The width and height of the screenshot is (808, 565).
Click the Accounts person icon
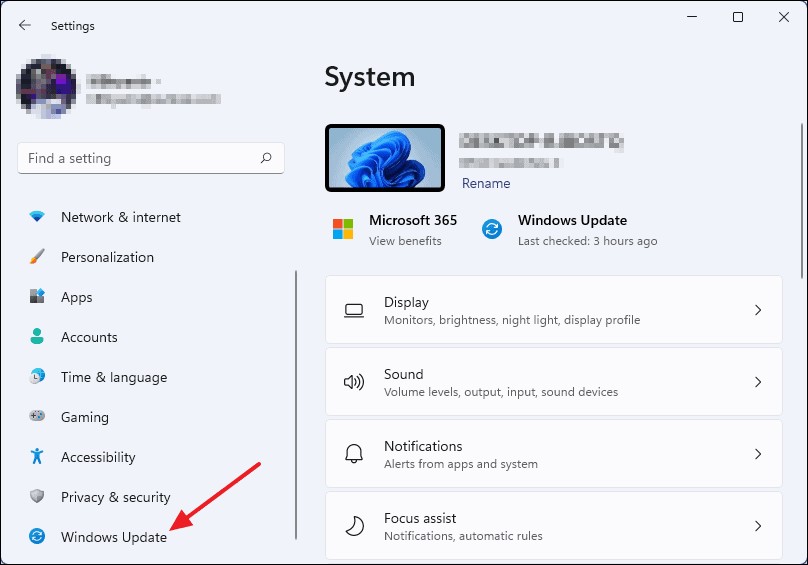coord(37,336)
